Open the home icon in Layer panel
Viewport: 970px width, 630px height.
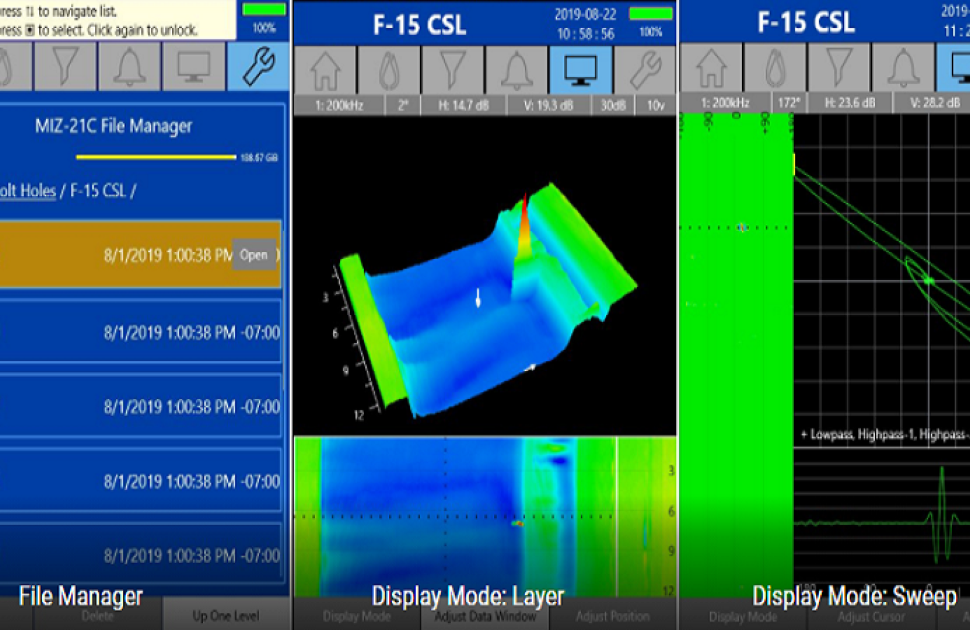click(x=324, y=70)
